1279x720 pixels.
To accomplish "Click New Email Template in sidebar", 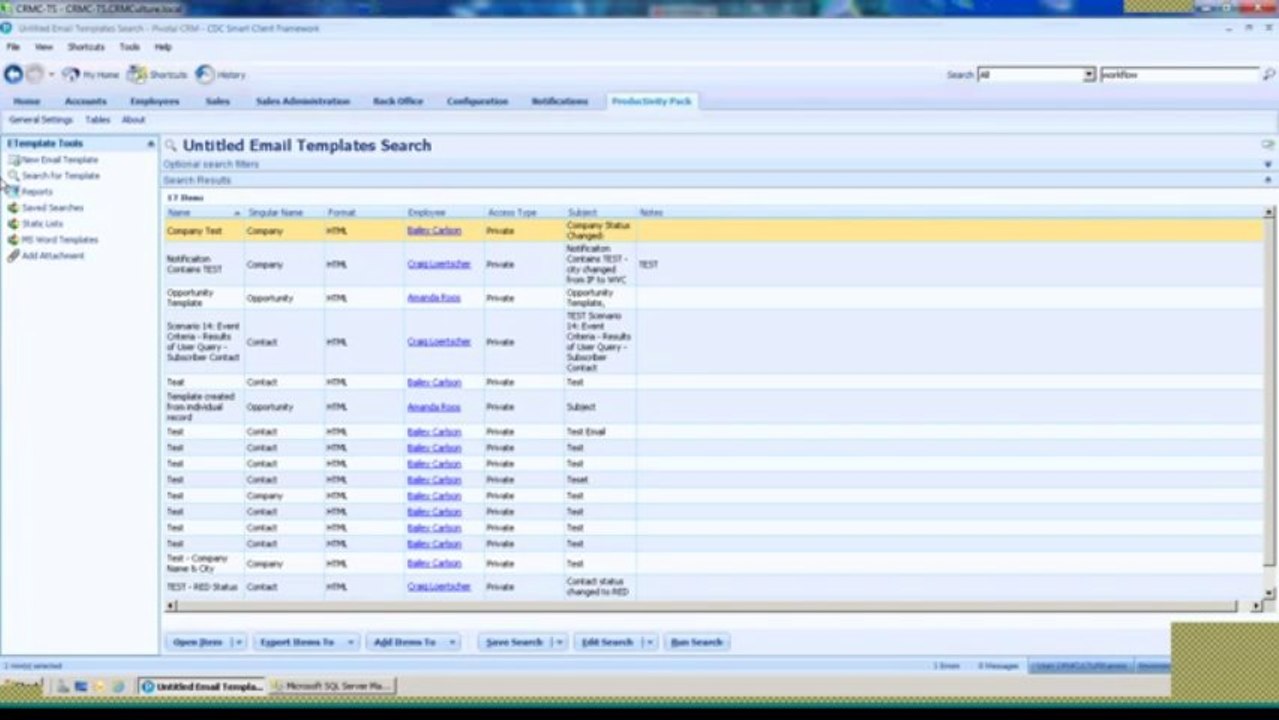I will pyautogui.click(x=53, y=160).
